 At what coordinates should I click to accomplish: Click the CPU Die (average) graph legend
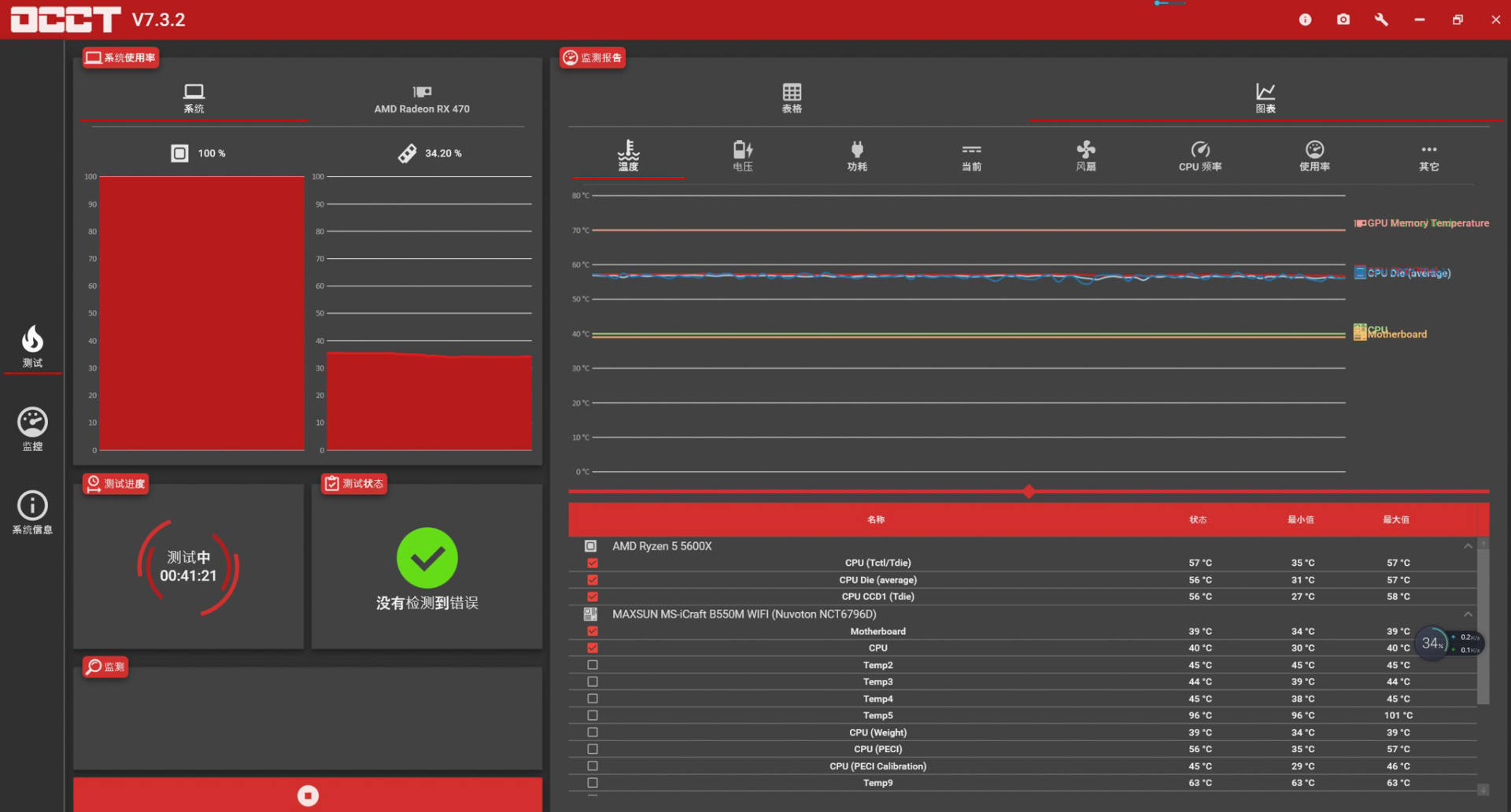click(1402, 273)
